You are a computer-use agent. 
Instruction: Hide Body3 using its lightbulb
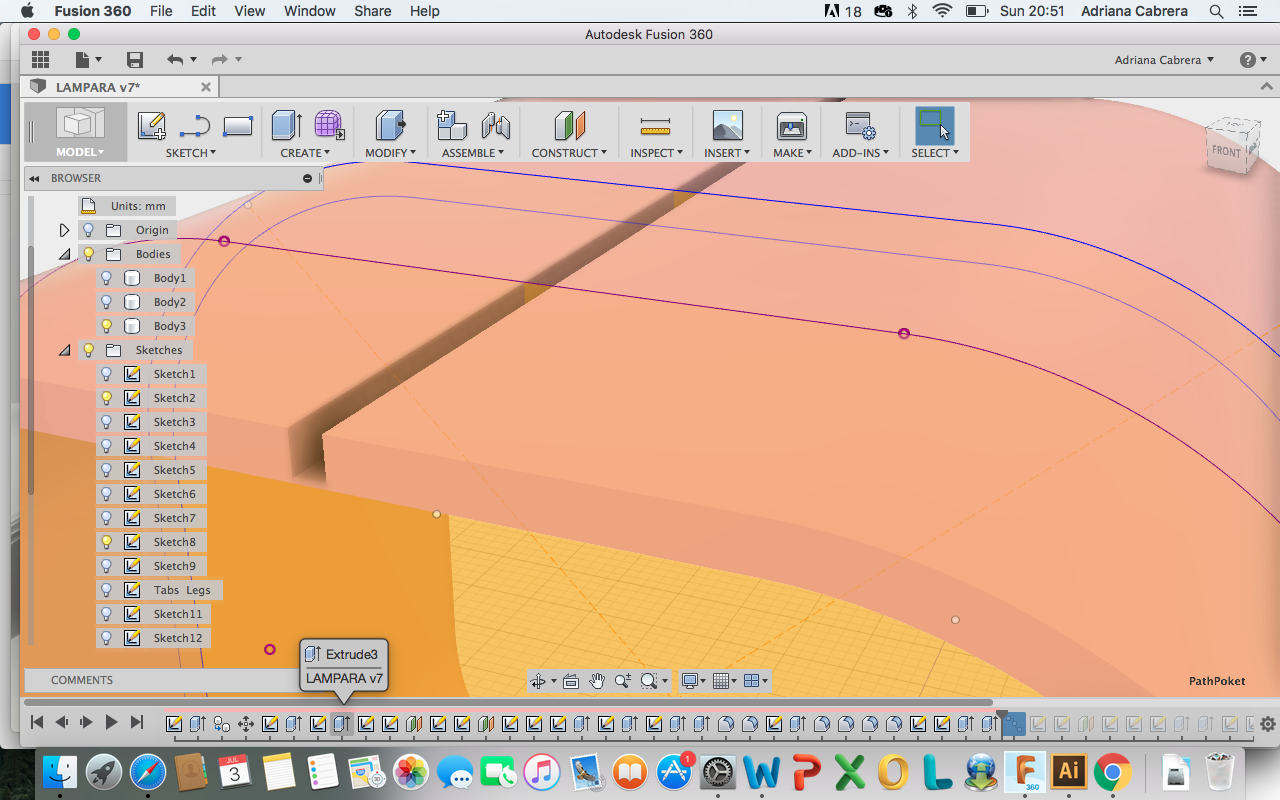pyautogui.click(x=107, y=326)
